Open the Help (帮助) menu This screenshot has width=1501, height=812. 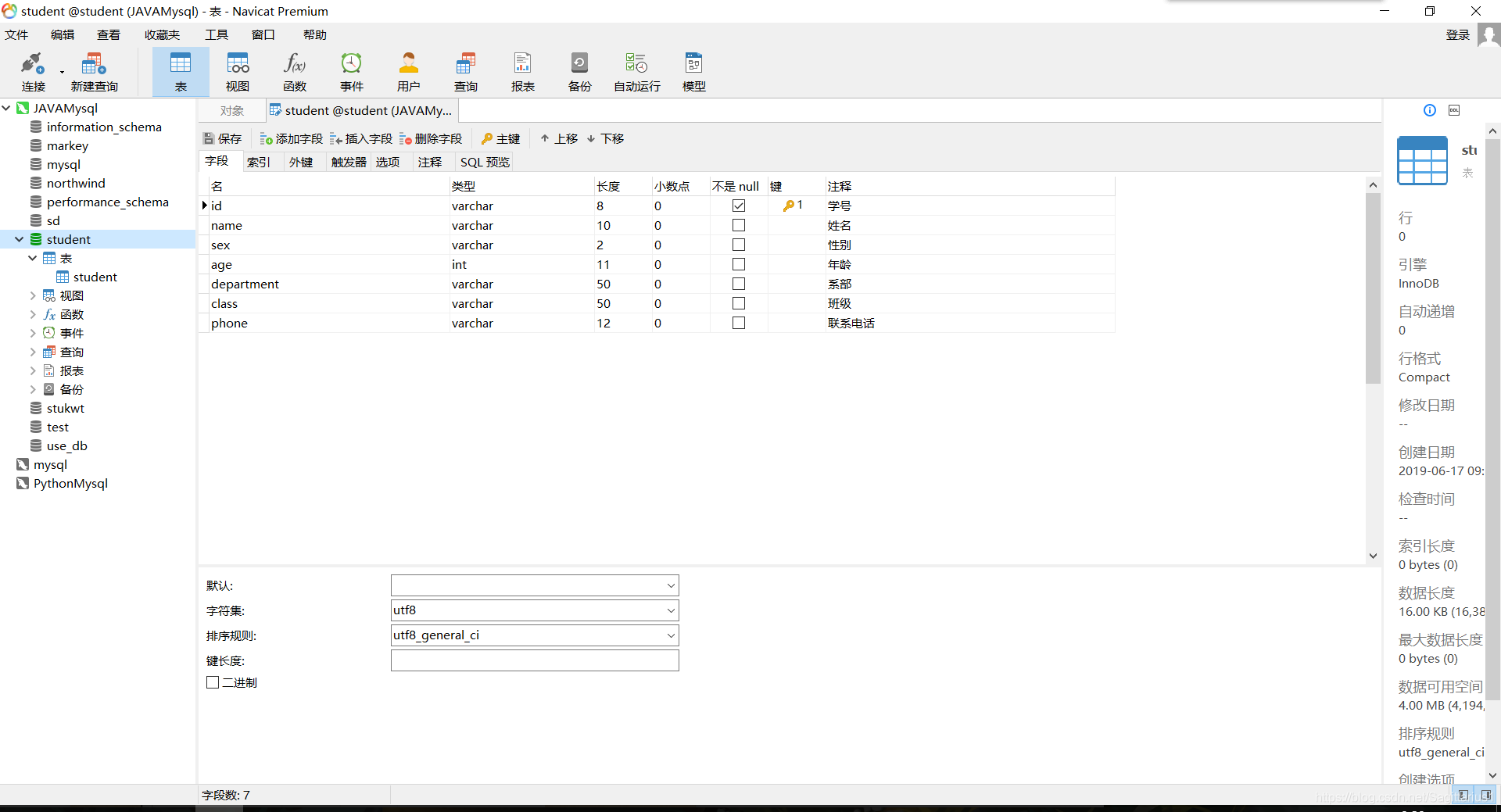pyautogui.click(x=315, y=35)
